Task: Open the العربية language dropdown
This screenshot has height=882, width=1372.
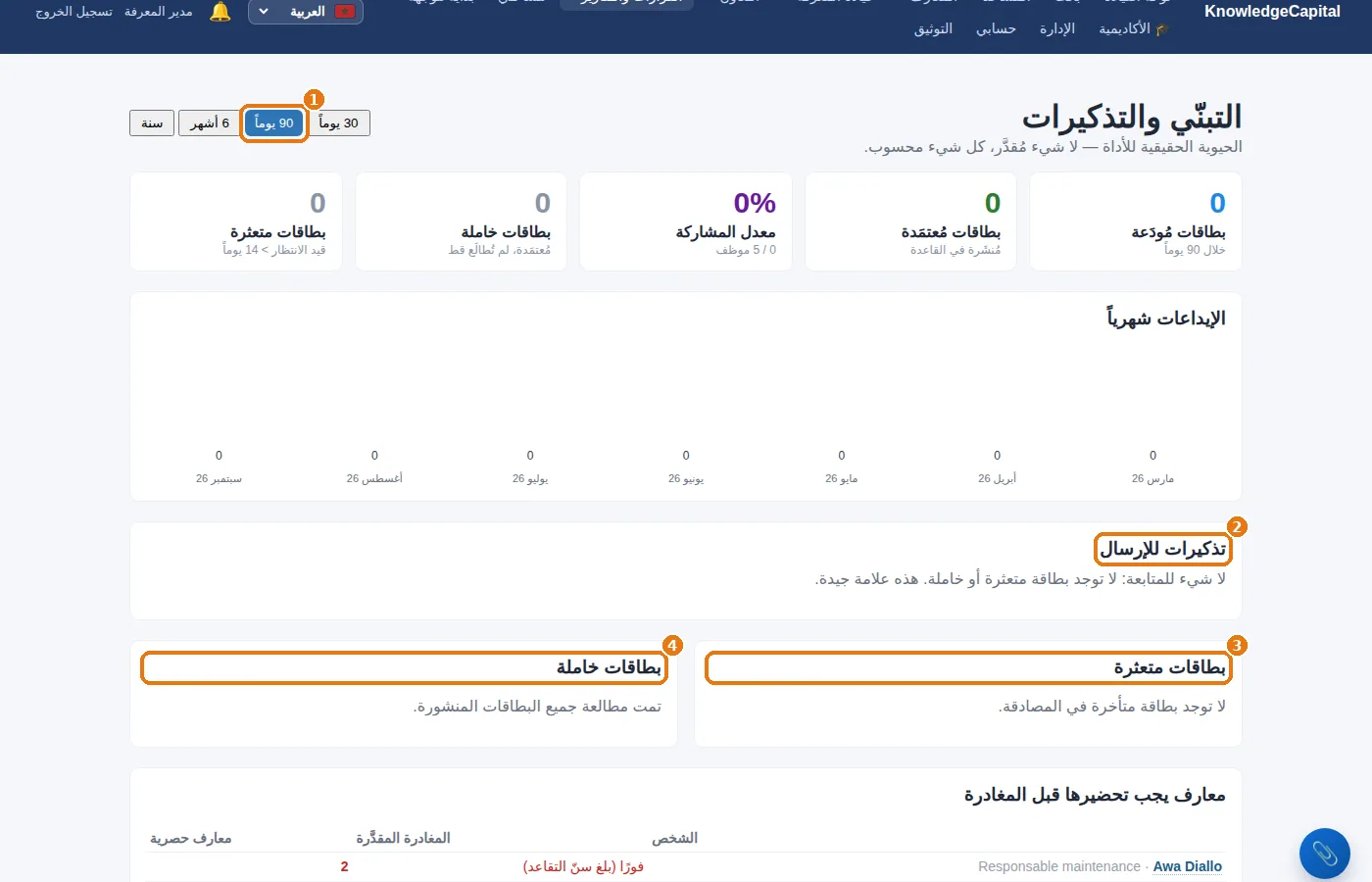Action: tap(306, 12)
